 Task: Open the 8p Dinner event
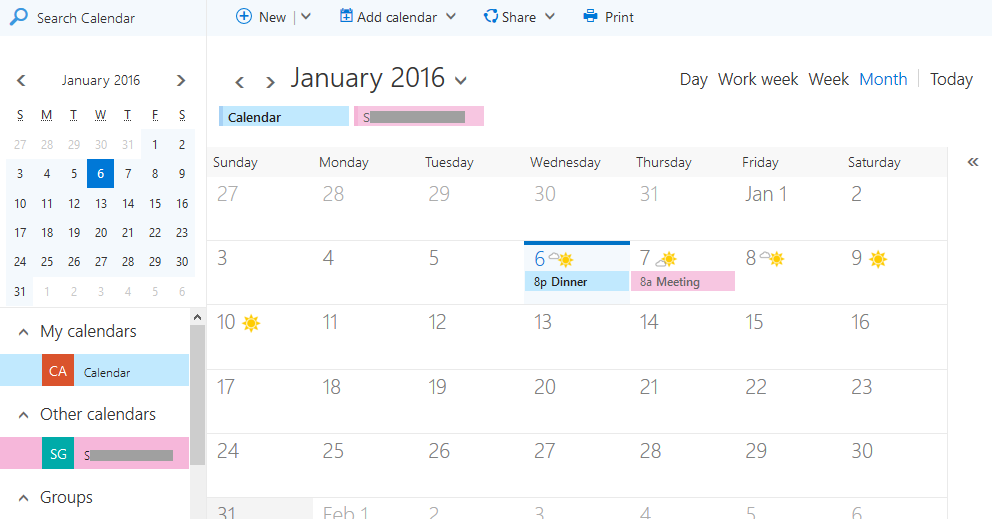coord(577,282)
